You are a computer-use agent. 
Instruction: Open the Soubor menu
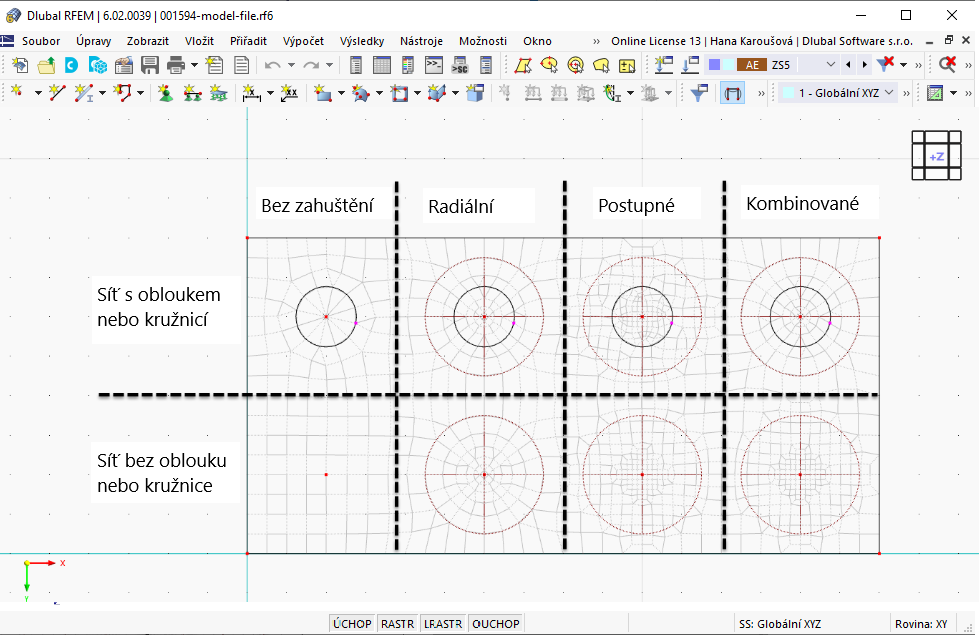[41, 41]
